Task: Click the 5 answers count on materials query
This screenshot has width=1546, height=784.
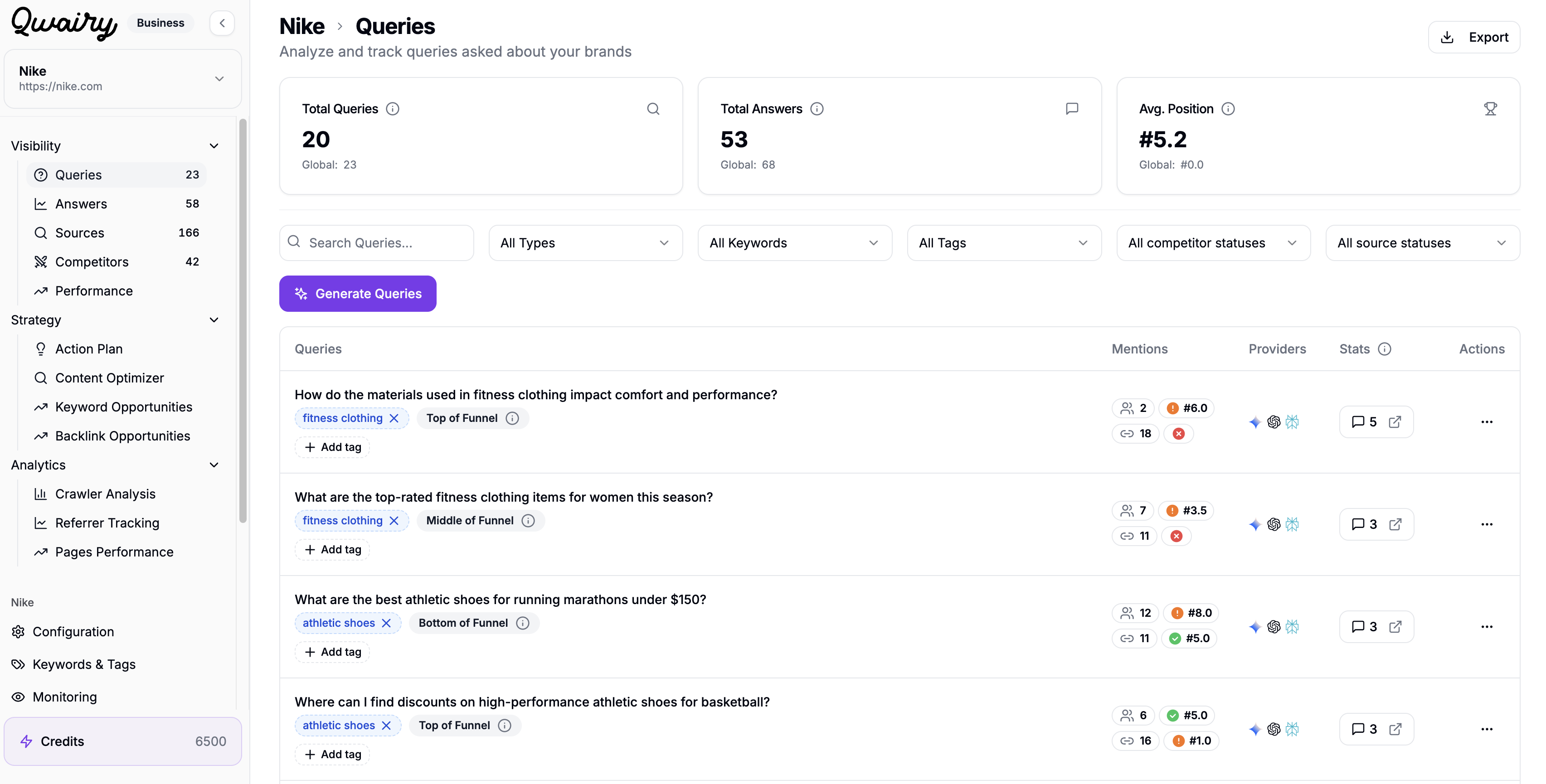Action: 1364,422
